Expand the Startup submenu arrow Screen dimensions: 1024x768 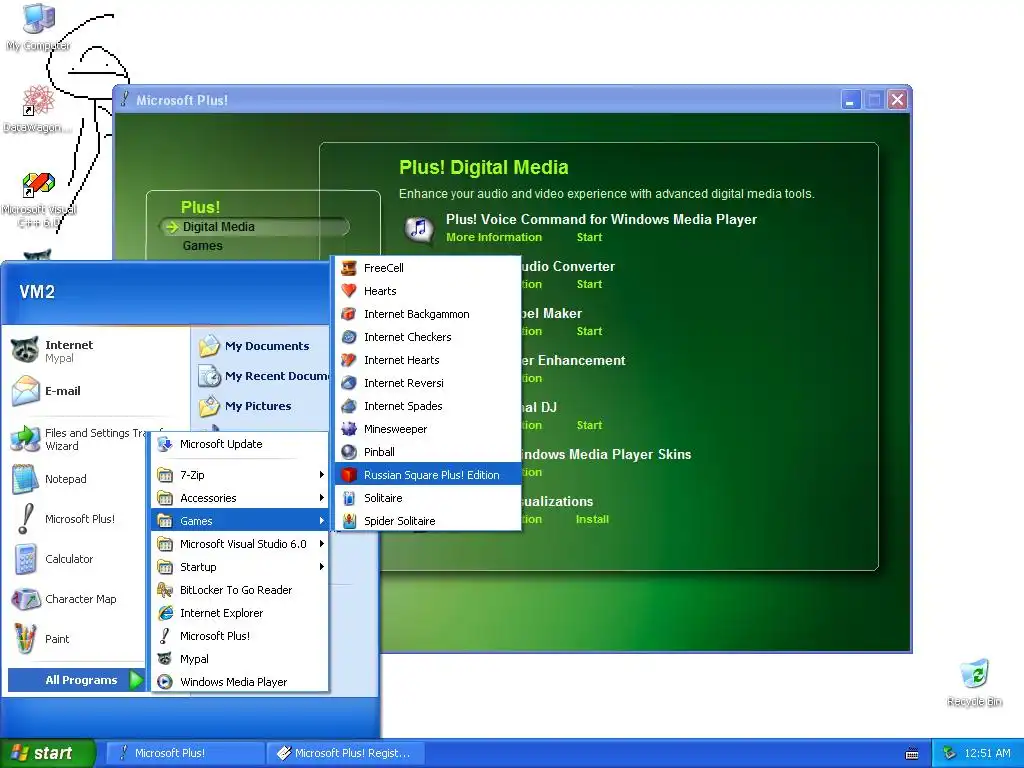pos(321,567)
